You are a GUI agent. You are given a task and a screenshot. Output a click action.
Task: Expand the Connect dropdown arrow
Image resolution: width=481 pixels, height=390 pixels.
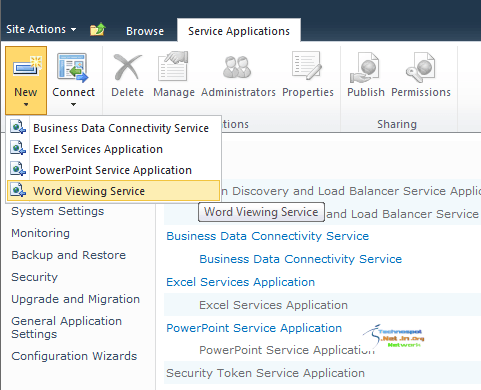click(x=73, y=105)
